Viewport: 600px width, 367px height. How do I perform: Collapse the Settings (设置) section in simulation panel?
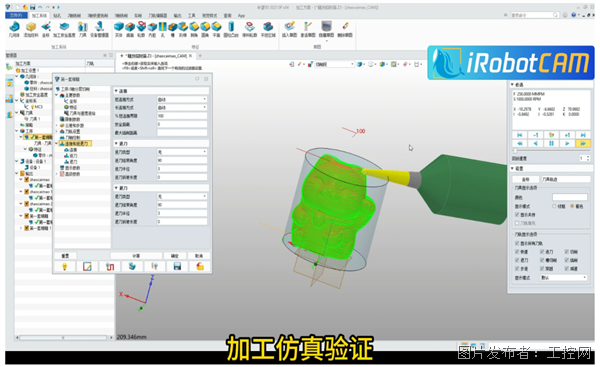(512, 168)
